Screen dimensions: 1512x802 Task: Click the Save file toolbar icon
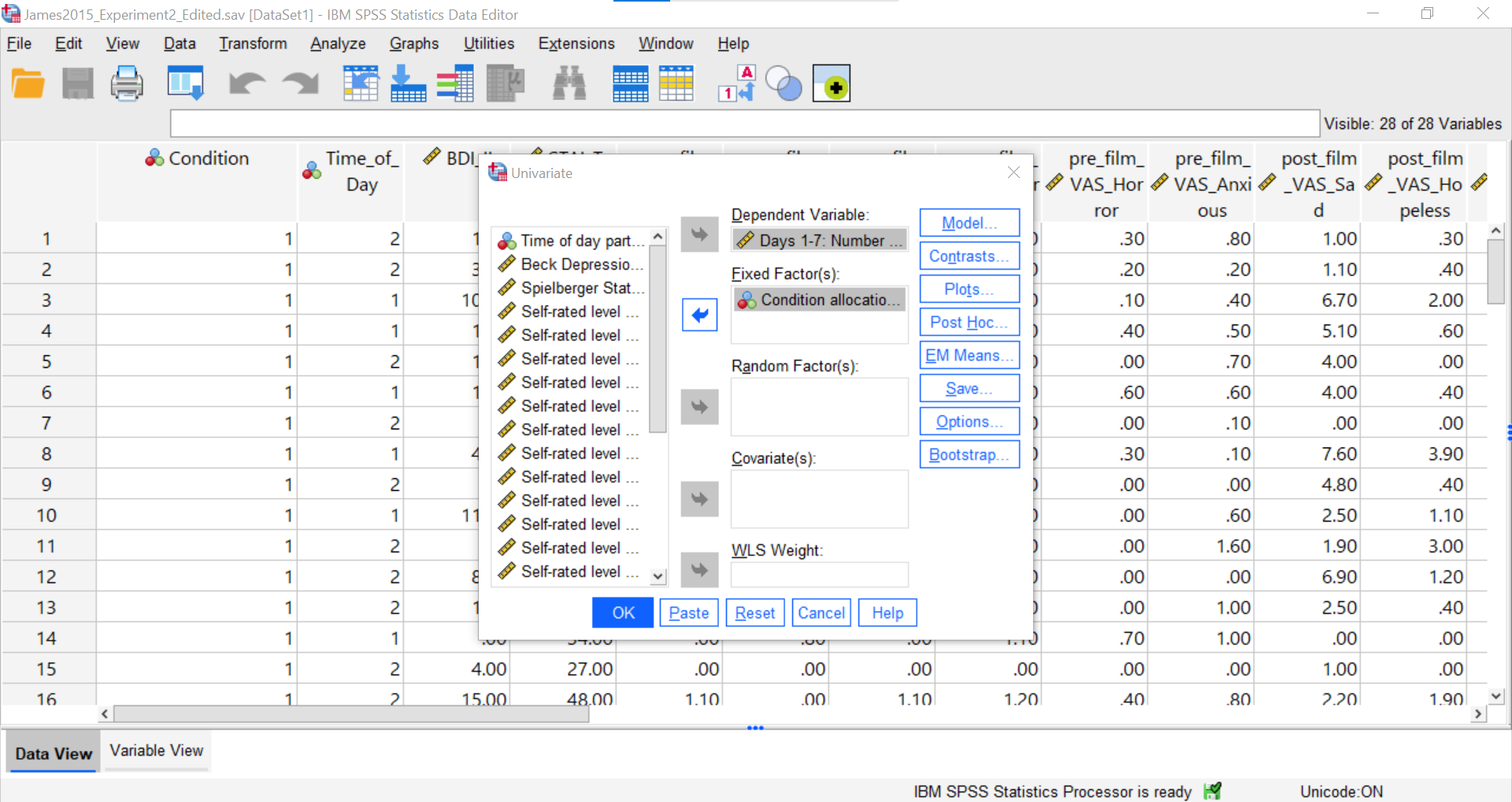pos(78,84)
